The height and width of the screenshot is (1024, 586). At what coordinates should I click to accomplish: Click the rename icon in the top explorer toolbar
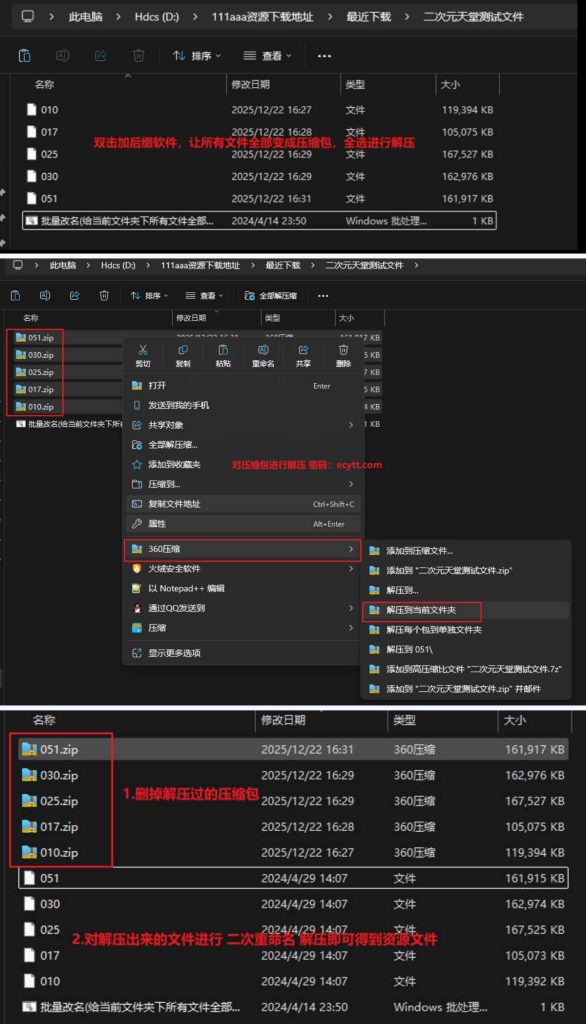tap(63, 56)
